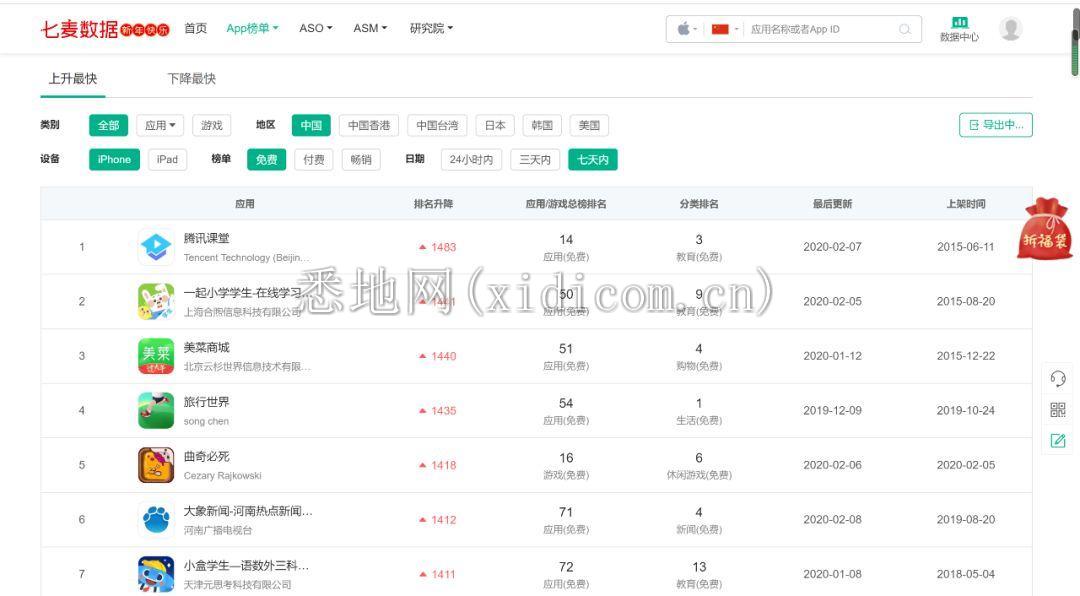Click the date 2020-02-07

click(832, 247)
